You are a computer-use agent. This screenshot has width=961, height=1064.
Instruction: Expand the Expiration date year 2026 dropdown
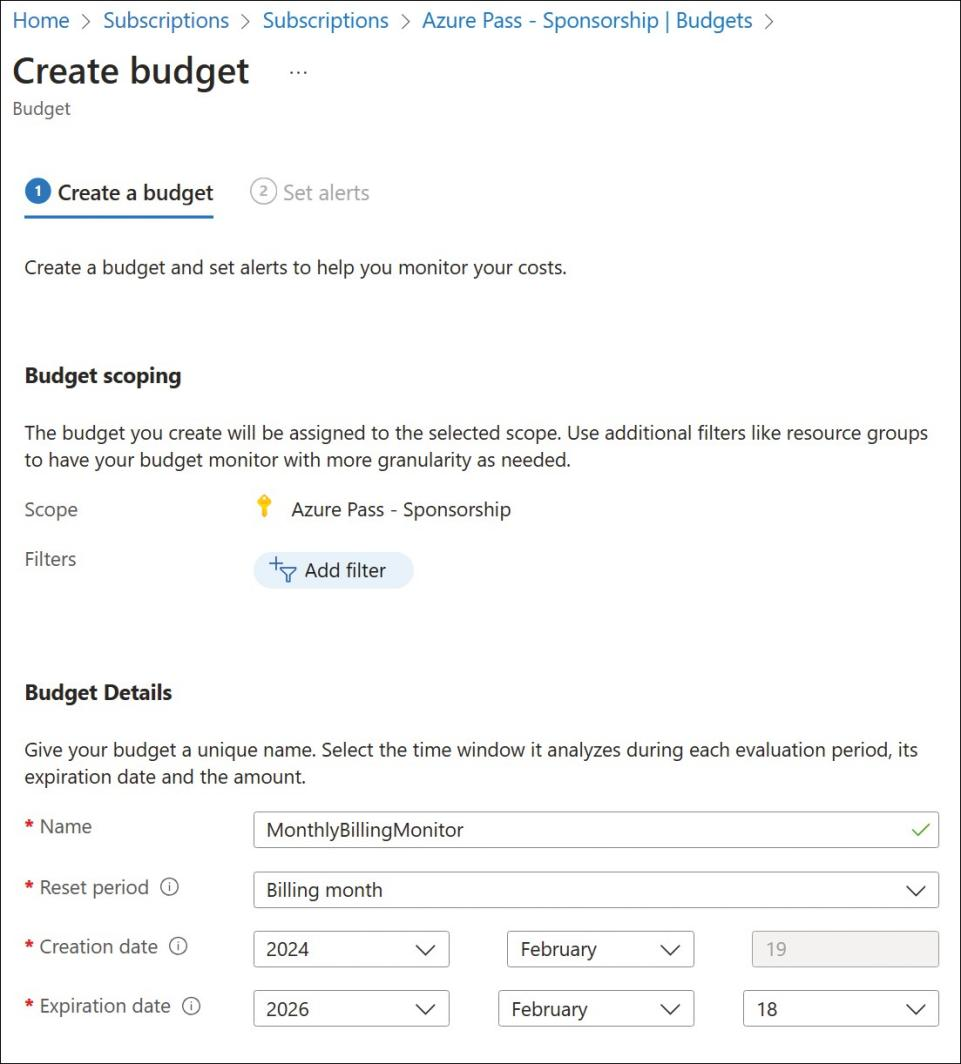pyautogui.click(x=352, y=1008)
